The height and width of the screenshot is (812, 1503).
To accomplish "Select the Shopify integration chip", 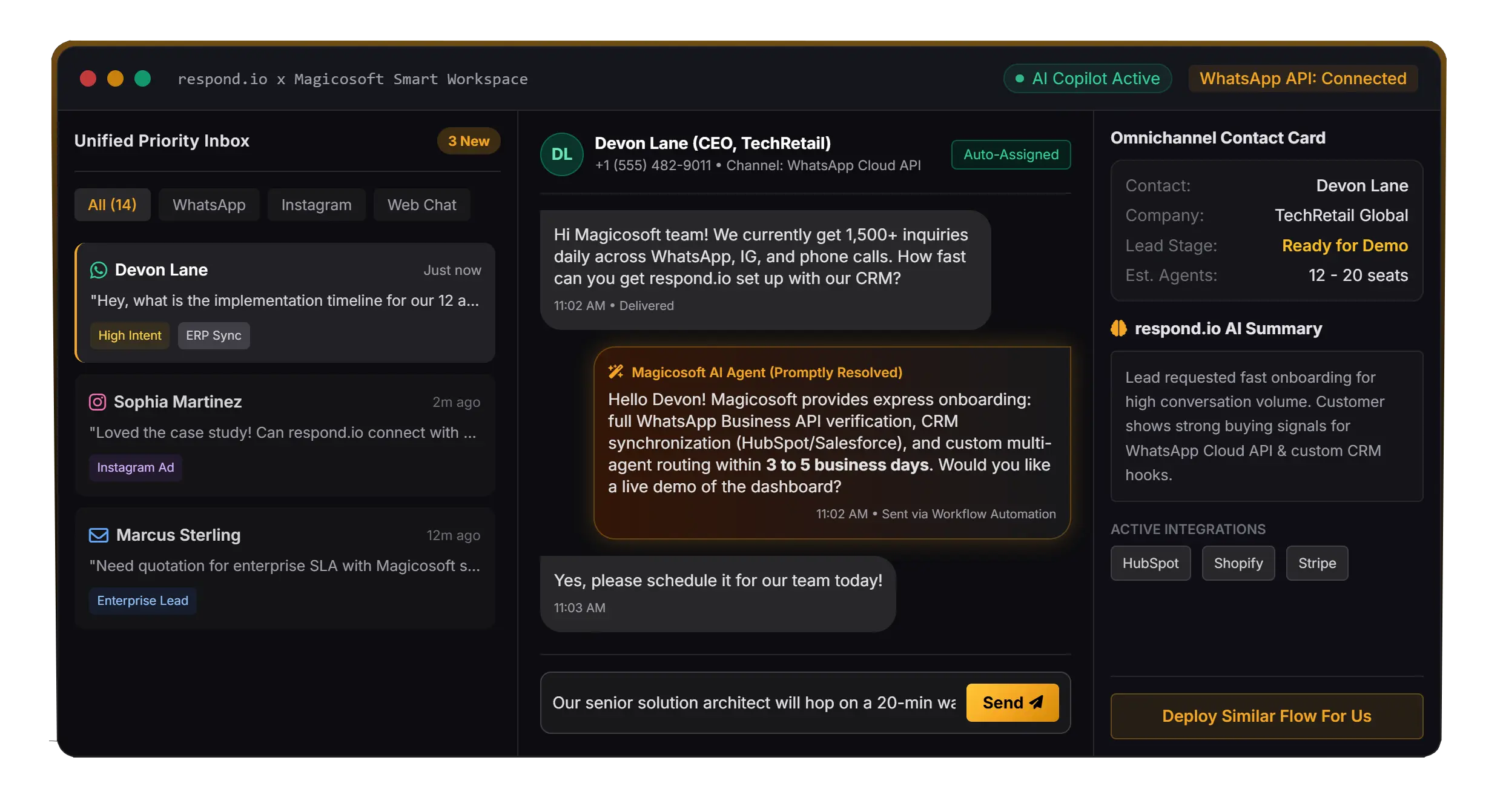I will (x=1238, y=563).
